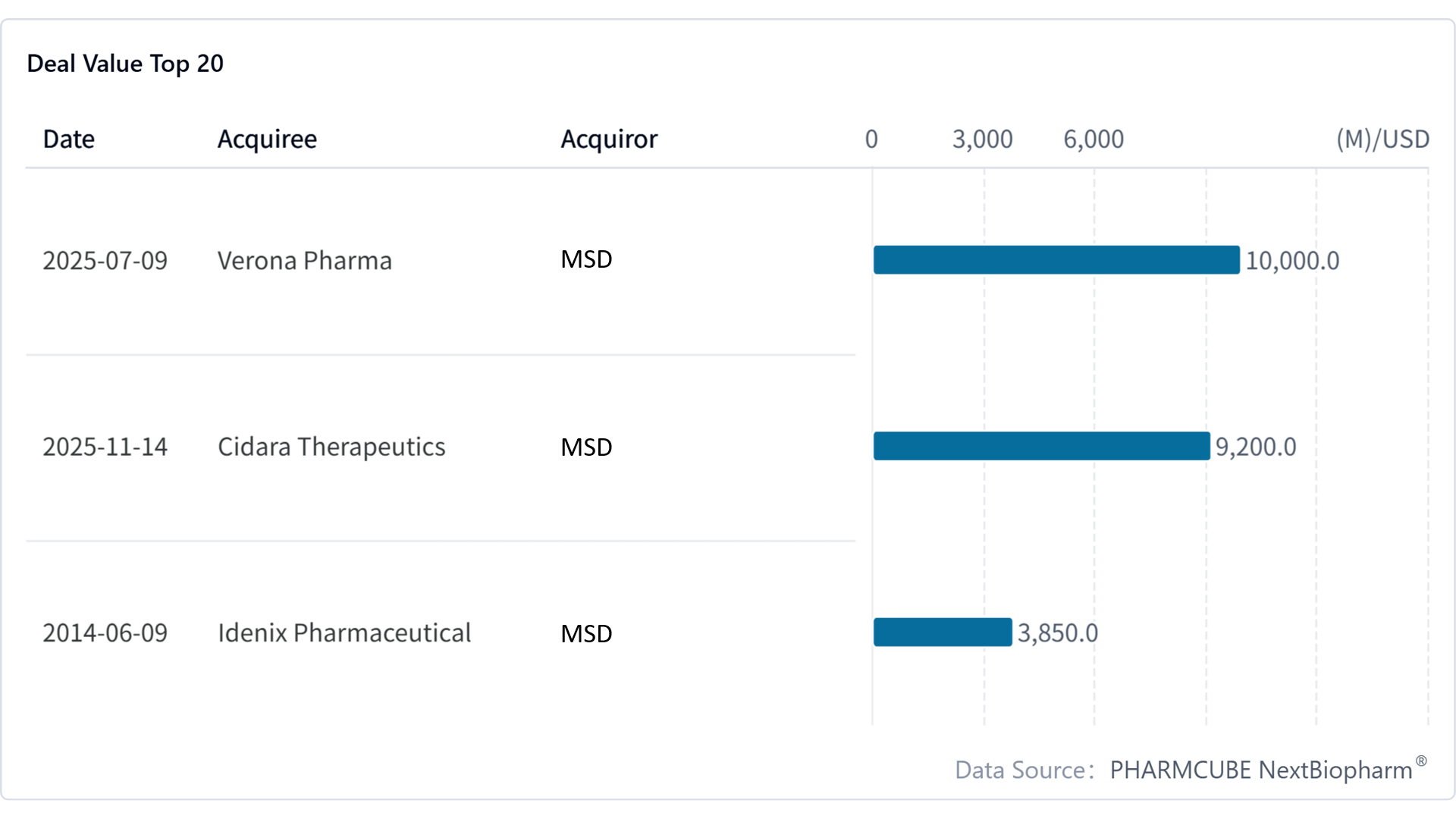
Task: Click MSD in the Verona Pharma row
Action: click(x=586, y=259)
